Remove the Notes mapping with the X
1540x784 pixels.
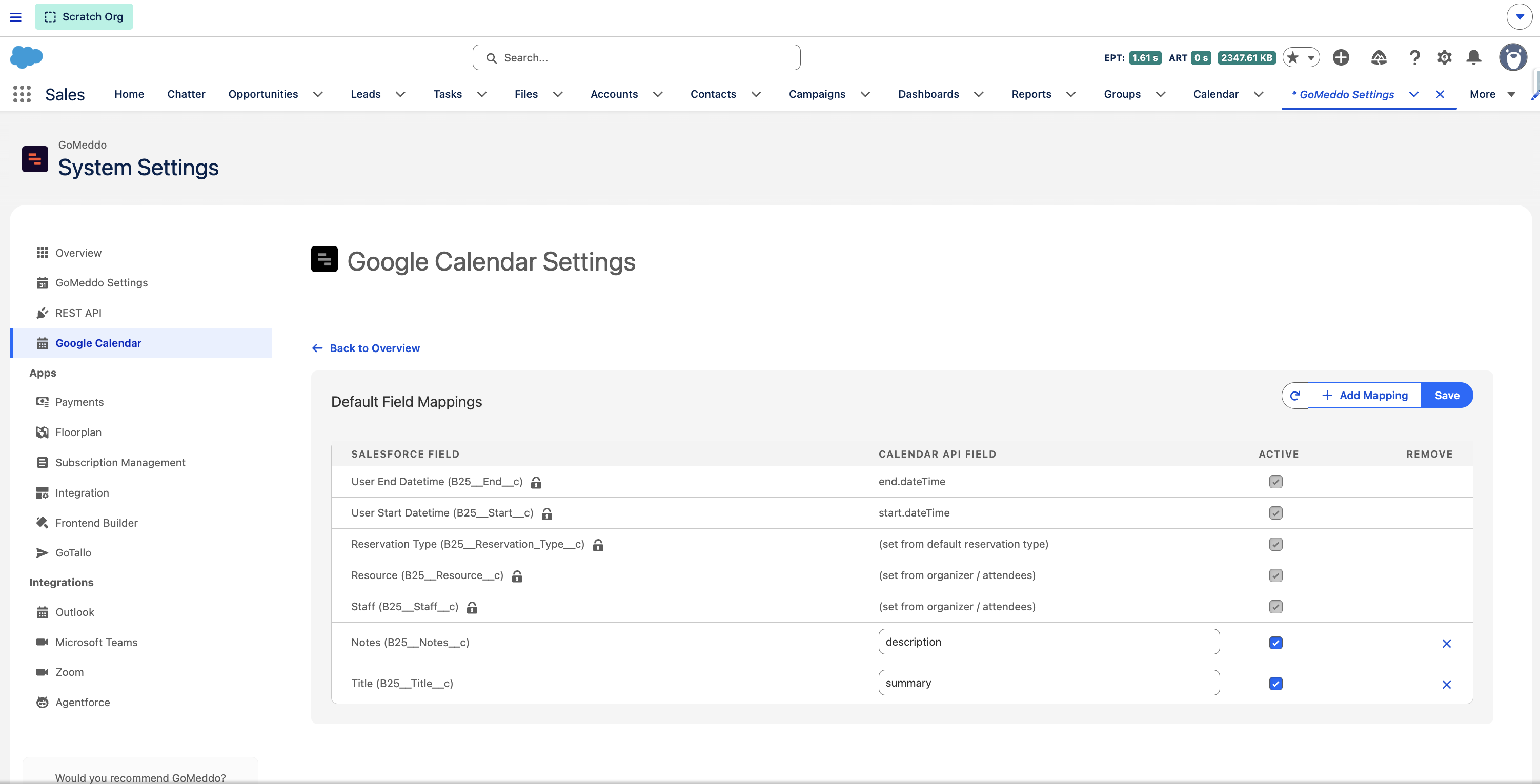pyautogui.click(x=1447, y=644)
